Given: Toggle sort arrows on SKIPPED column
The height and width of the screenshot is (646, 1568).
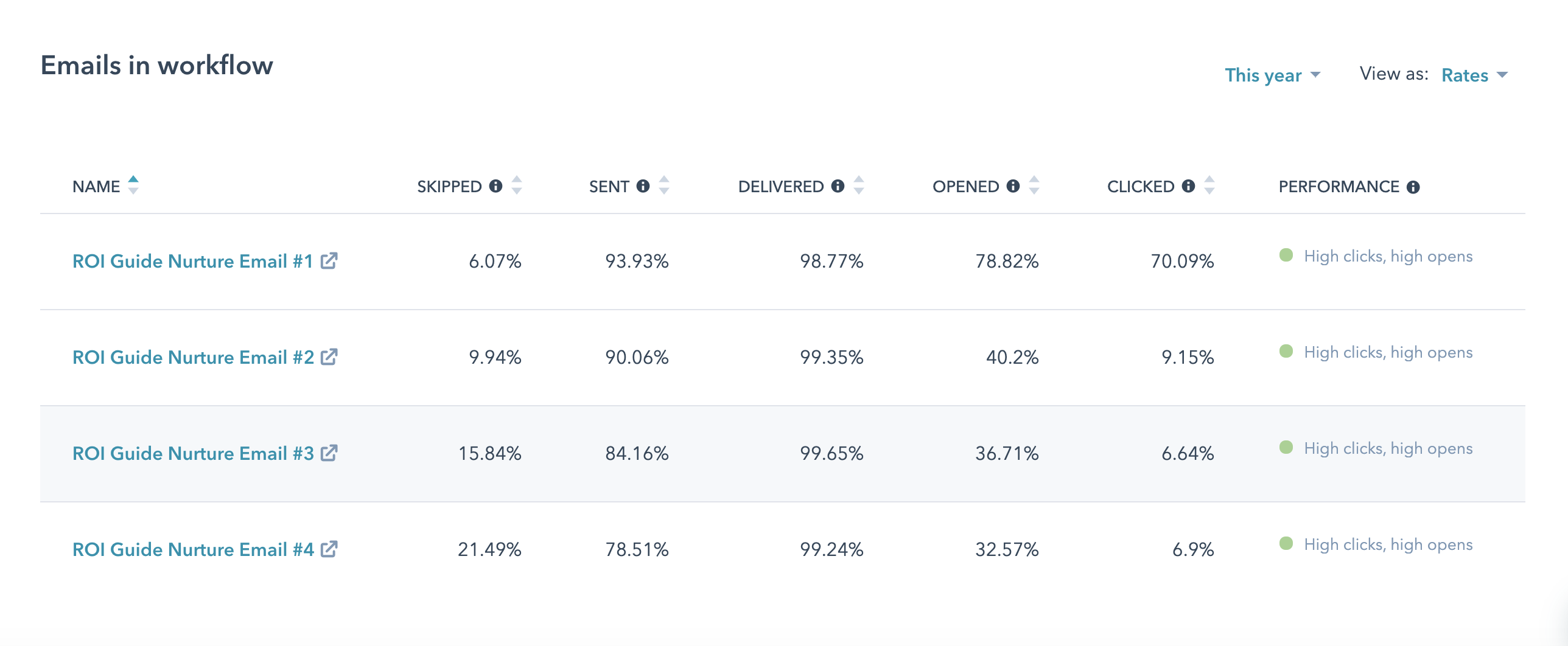Looking at the screenshot, I should (x=517, y=186).
